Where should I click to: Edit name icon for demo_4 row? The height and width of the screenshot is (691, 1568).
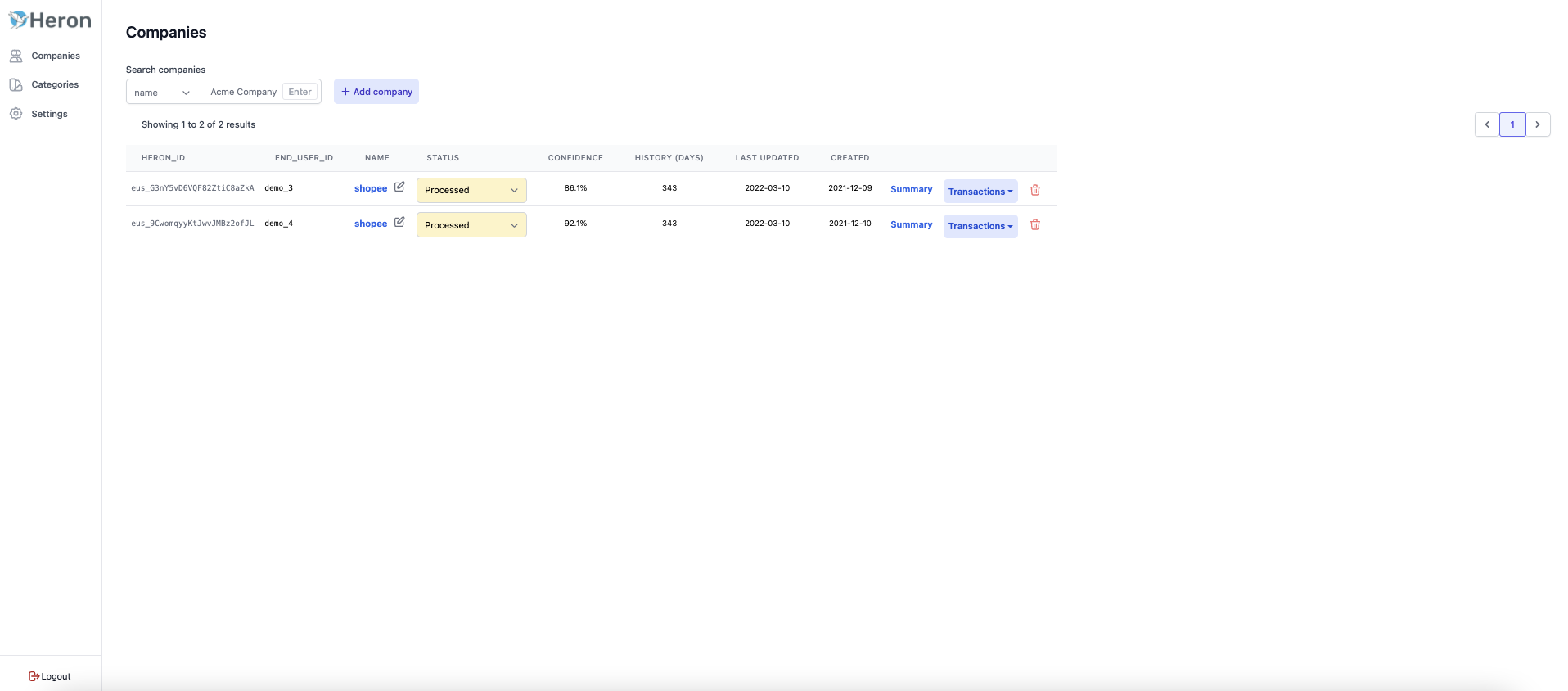pyautogui.click(x=399, y=222)
